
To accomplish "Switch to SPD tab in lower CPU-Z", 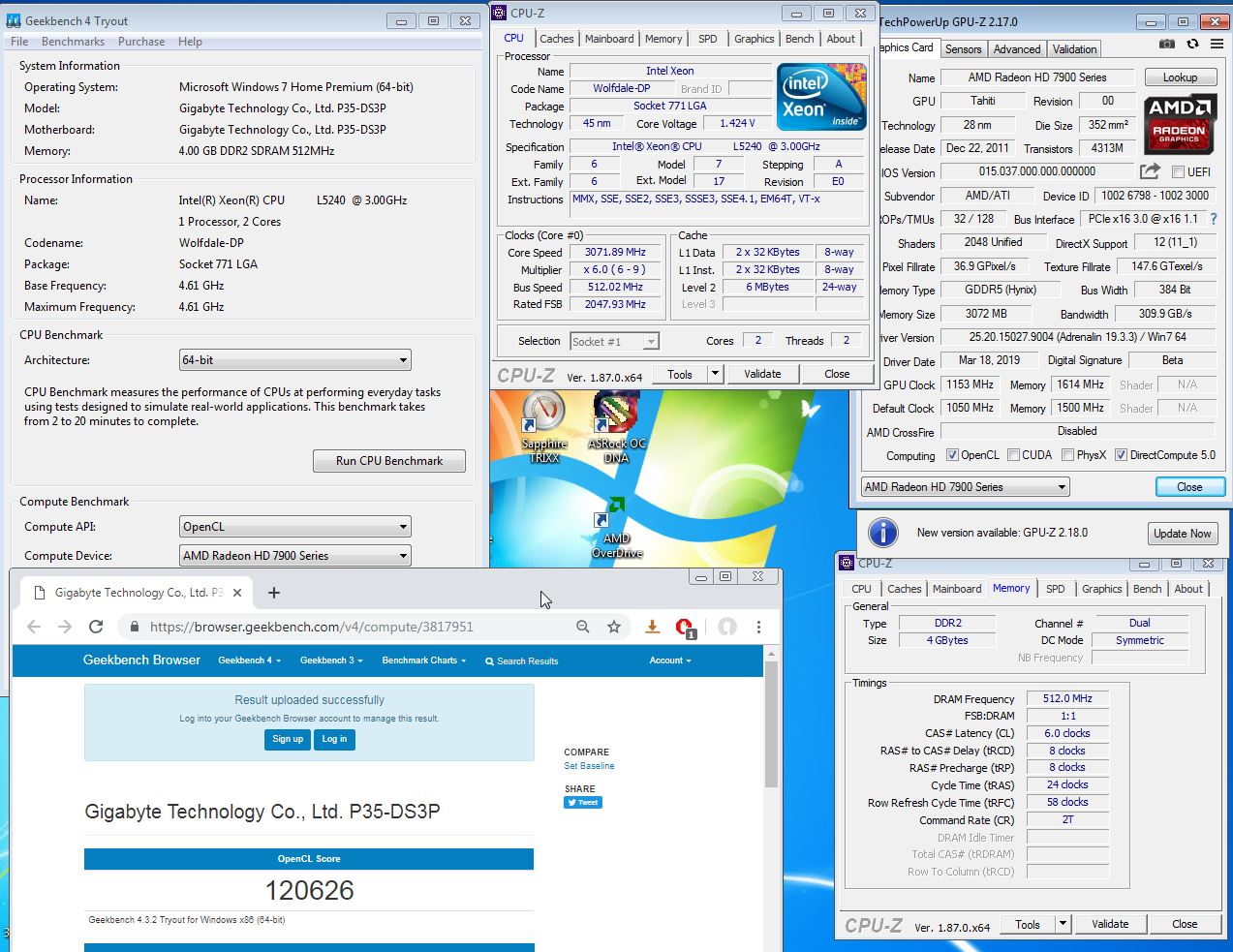I will click(x=1056, y=589).
